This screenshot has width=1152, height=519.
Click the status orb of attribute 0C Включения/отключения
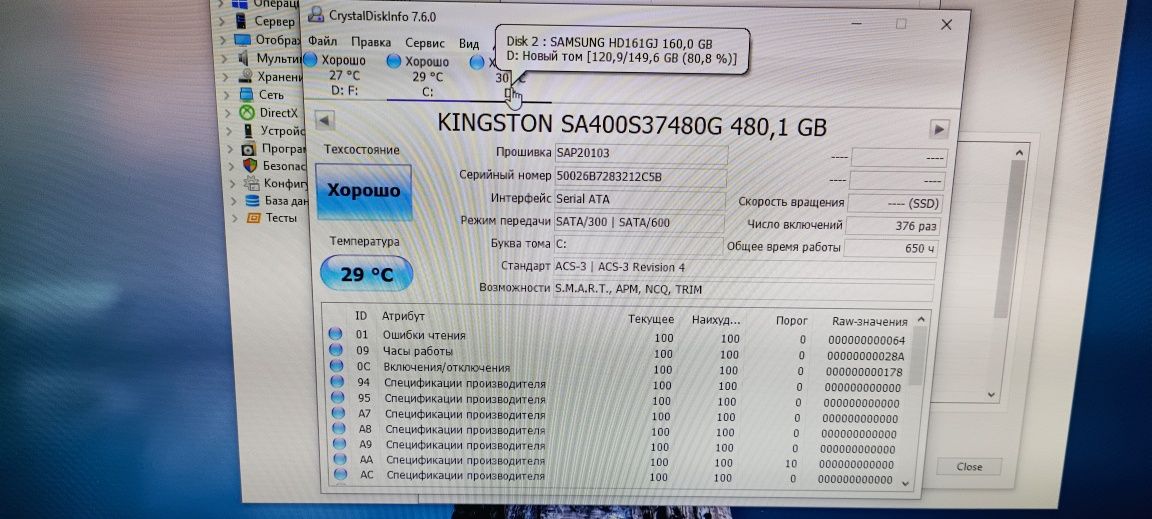[x=336, y=365]
